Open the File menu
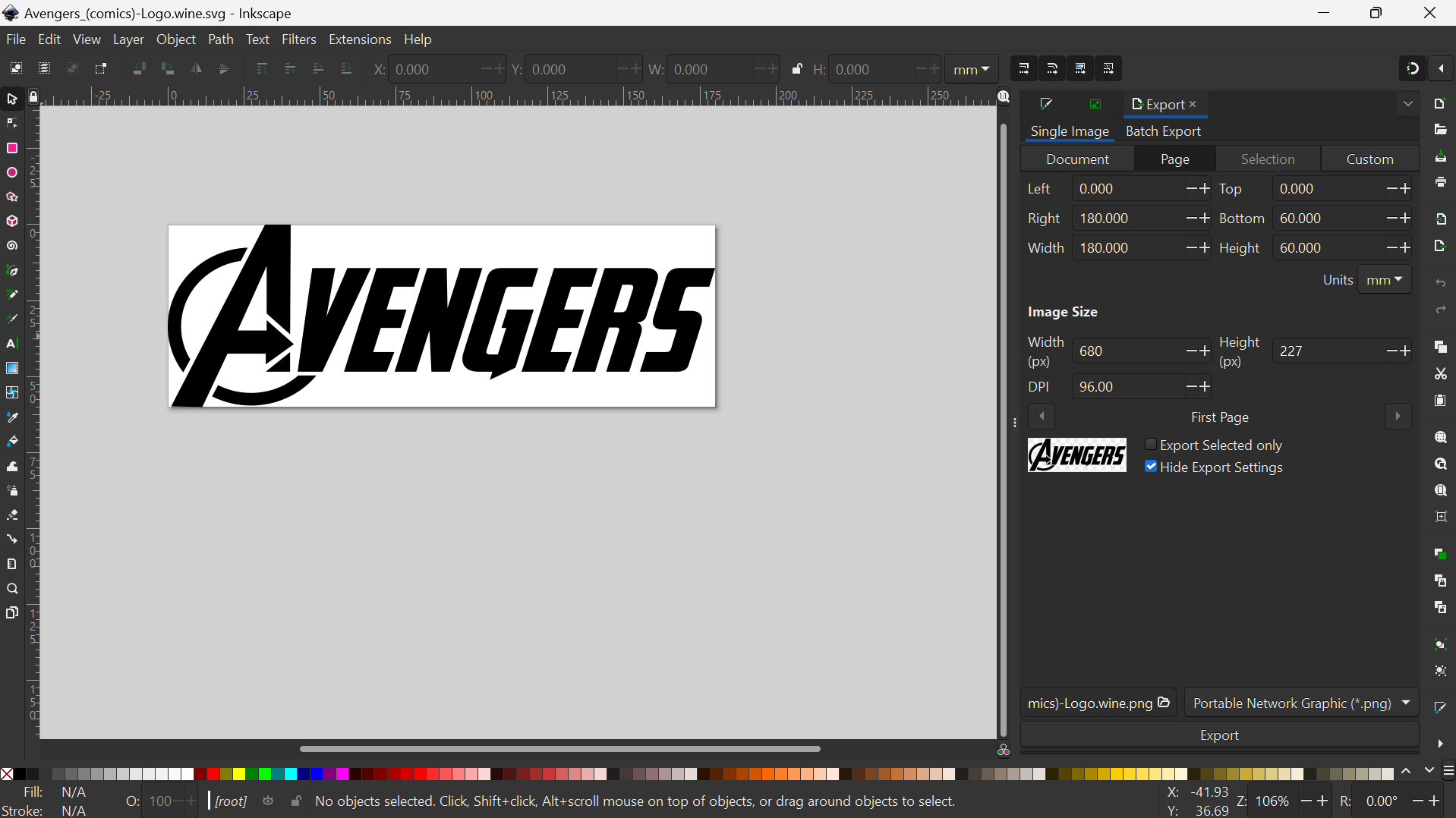This screenshot has width=1456, height=818. click(15, 39)
